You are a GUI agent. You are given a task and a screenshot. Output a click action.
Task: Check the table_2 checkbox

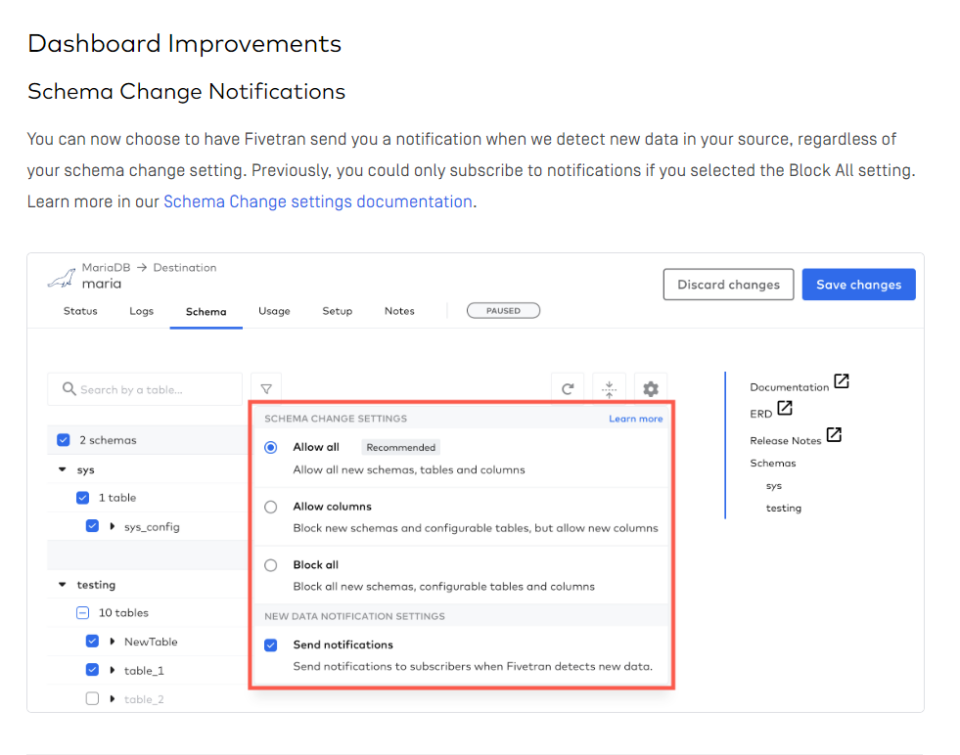(92, 699)
